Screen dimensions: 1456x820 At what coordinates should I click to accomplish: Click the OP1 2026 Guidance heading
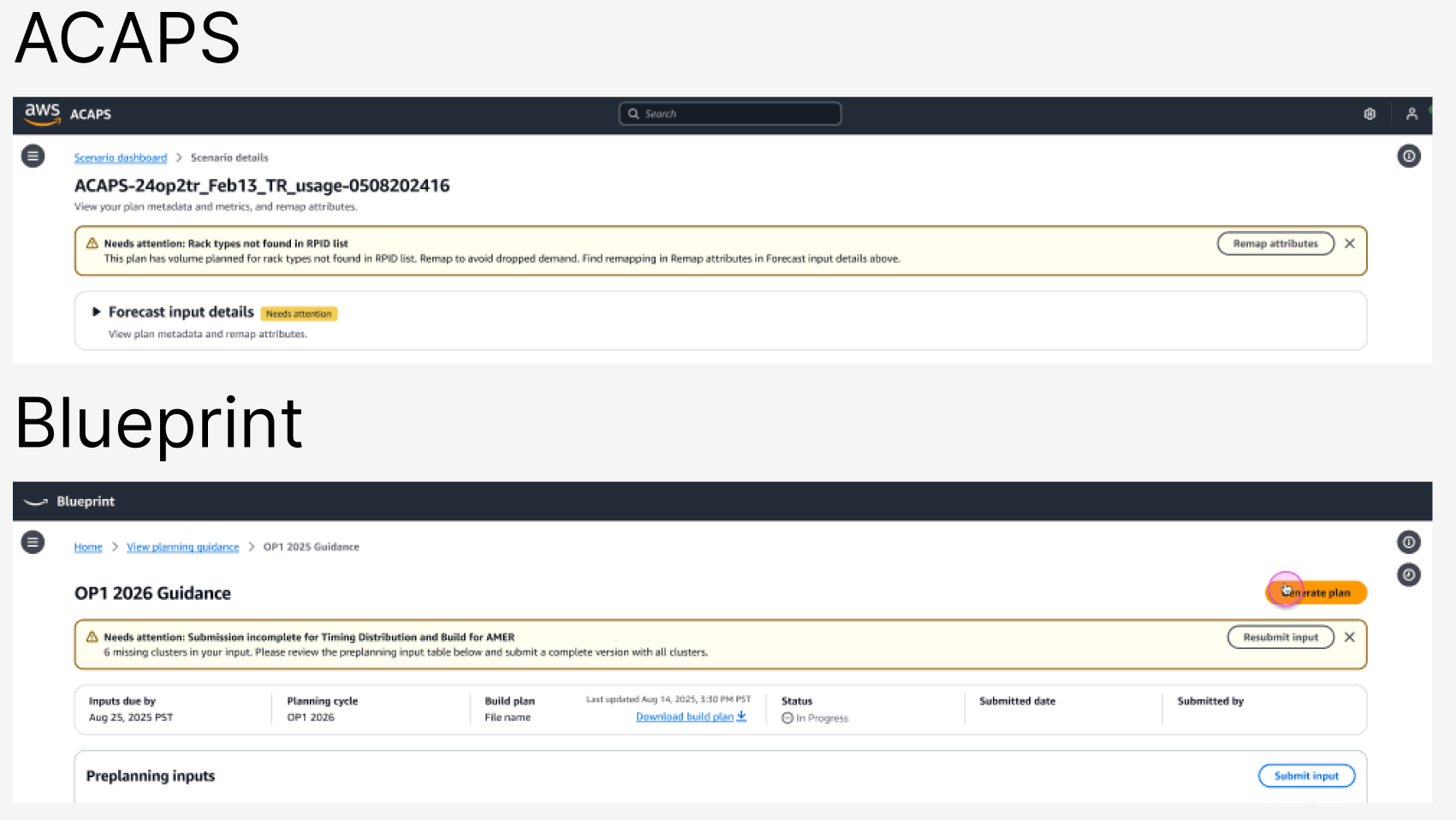(x=152, y=594)
